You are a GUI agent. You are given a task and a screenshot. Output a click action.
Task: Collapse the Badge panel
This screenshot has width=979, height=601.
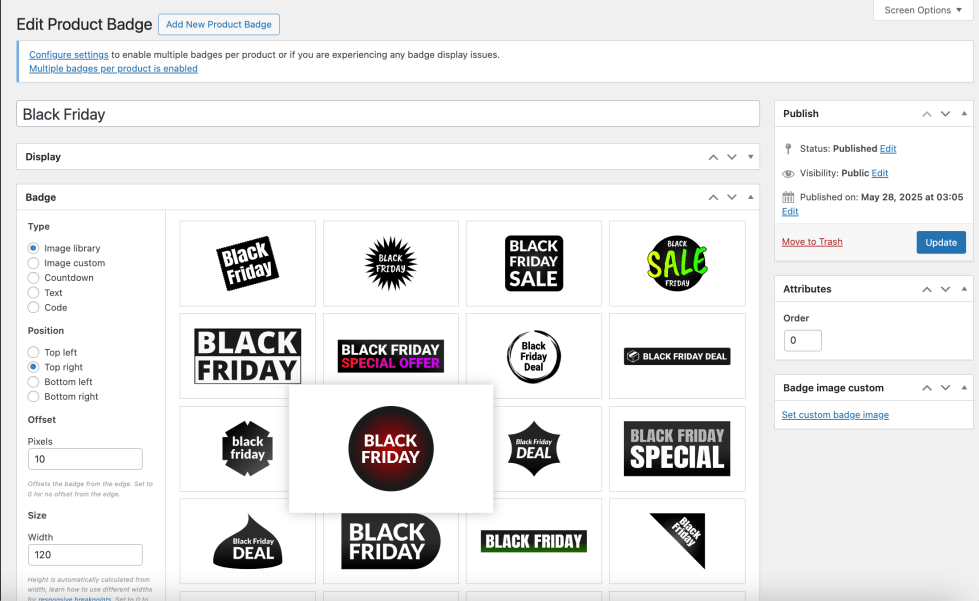[750, 197]
